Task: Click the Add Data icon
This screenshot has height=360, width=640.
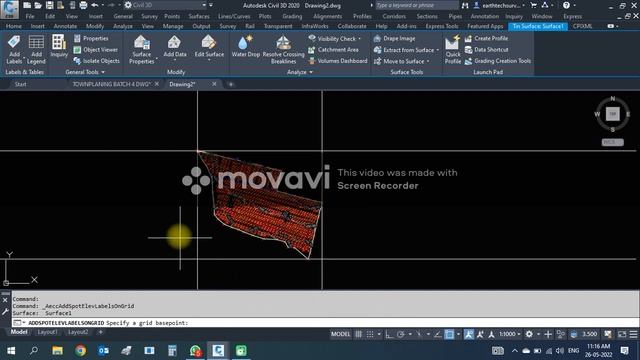Action: pyautogui.click(x=174, y=42)
